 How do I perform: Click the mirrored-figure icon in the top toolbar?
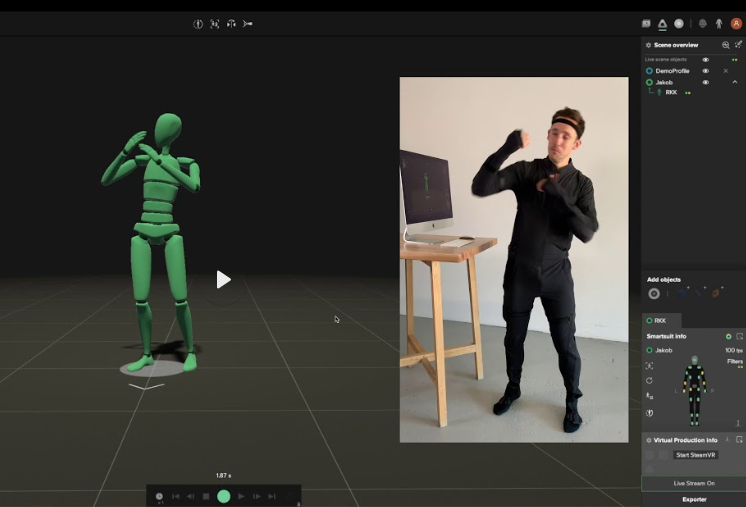tap(231, 24)
